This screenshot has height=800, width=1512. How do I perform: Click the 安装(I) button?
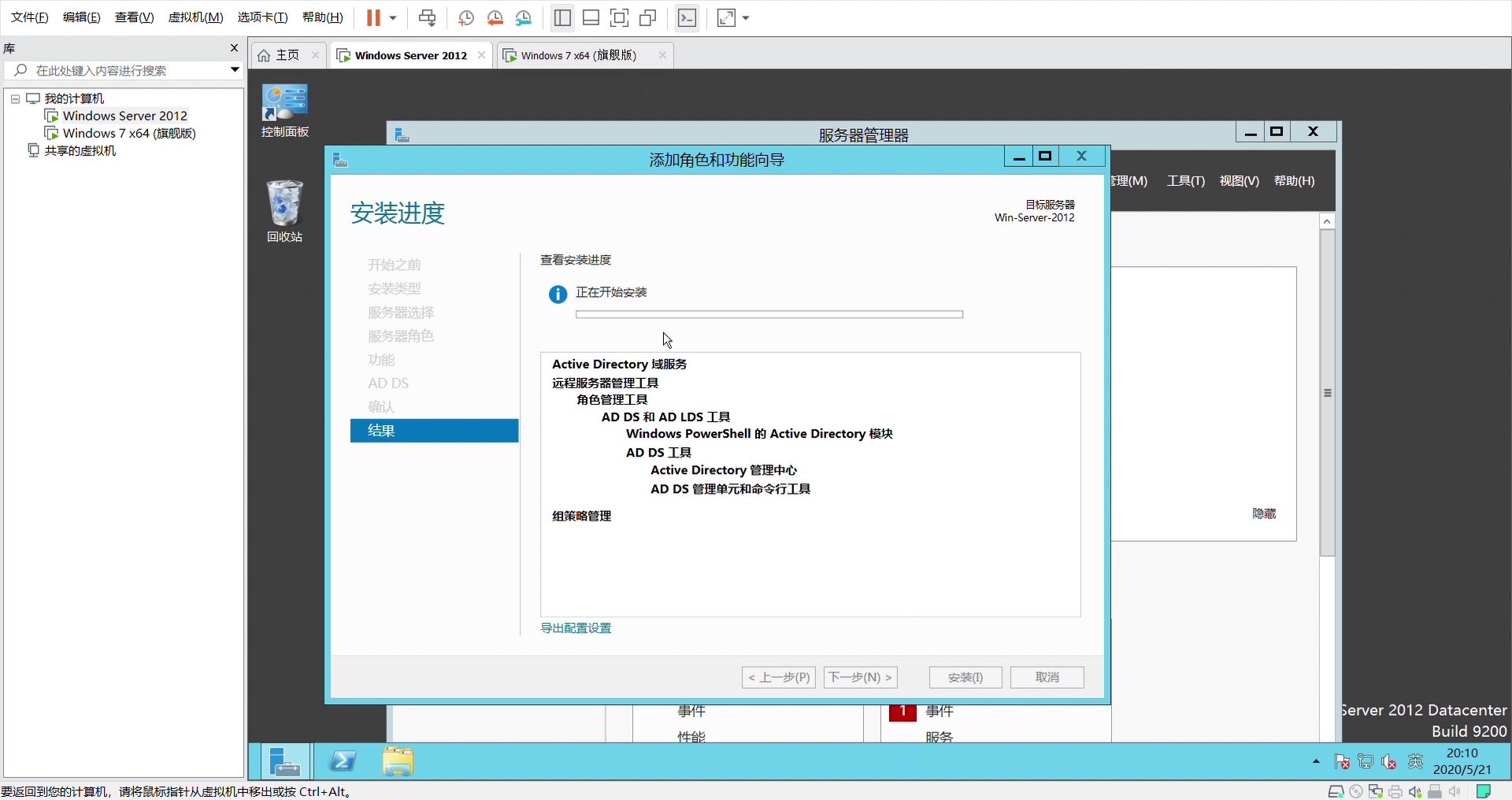coord(965,677)
